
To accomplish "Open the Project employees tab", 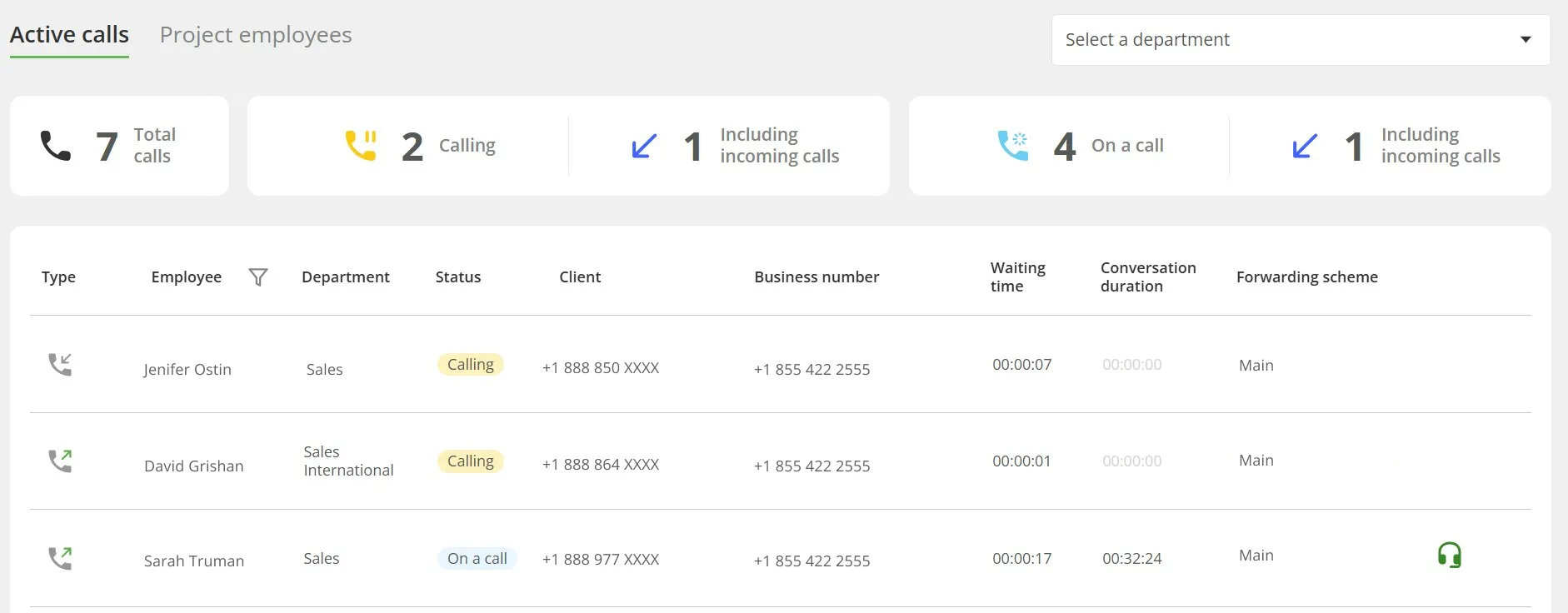I will (x=256, y=35).
